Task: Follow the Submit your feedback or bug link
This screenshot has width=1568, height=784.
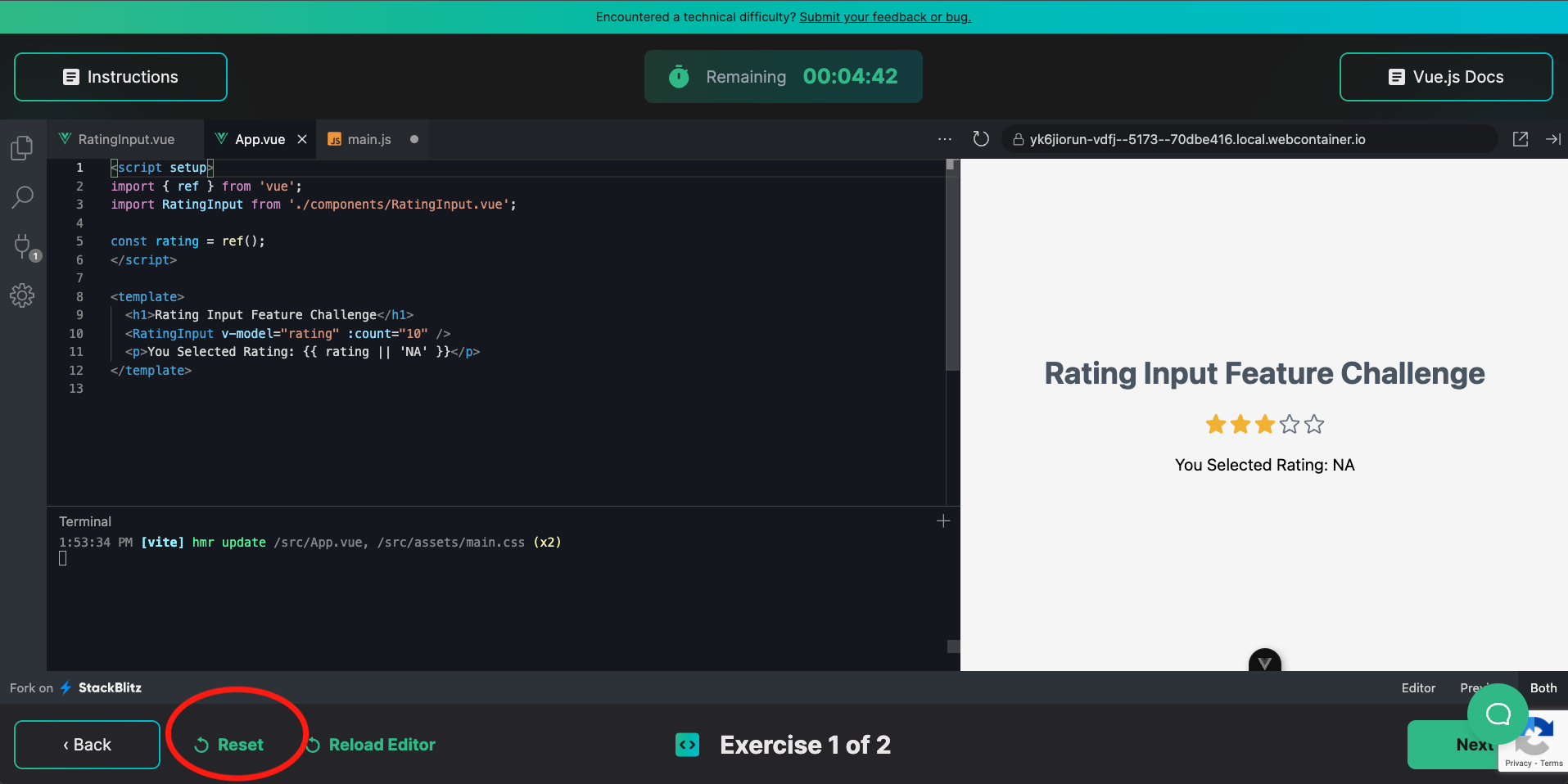Action: [885, 16]
